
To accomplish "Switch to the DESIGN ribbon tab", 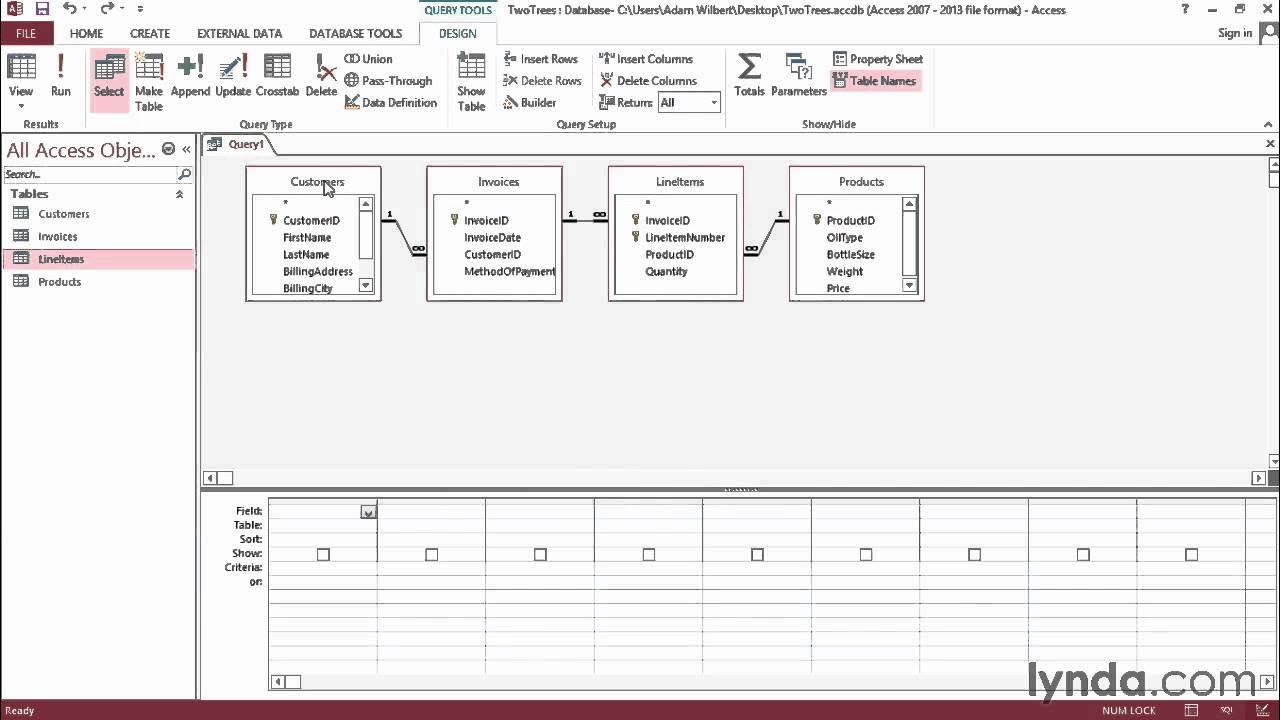I will point(457,33).
